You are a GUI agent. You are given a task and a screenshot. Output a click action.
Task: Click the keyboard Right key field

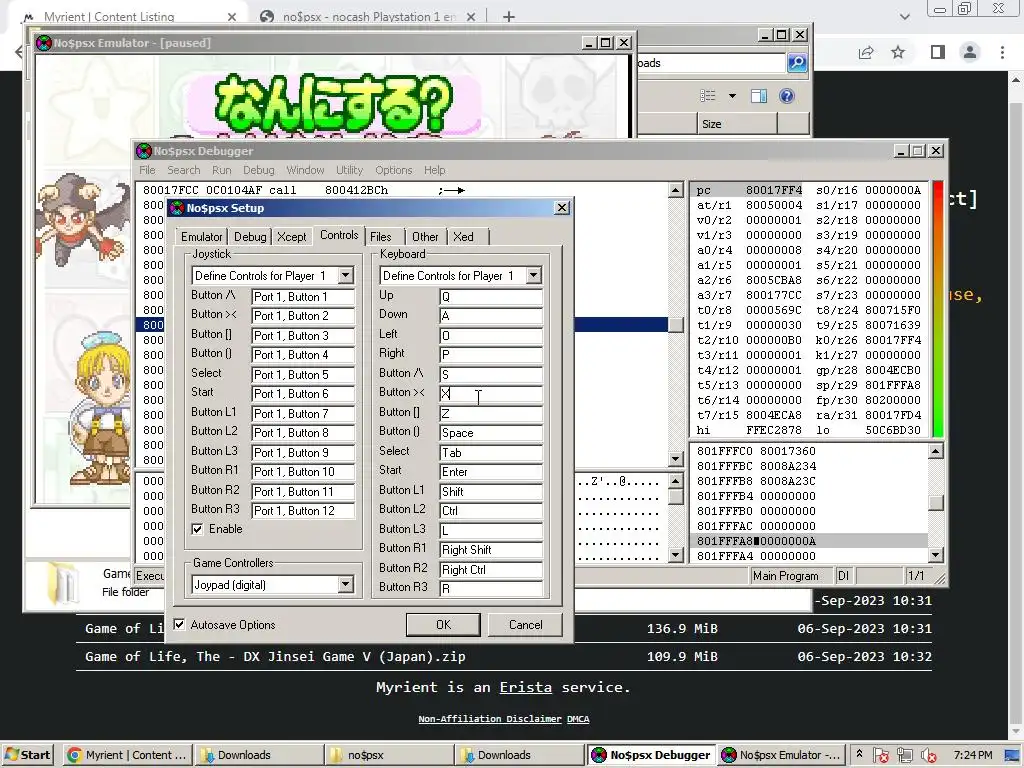(491, 355)
